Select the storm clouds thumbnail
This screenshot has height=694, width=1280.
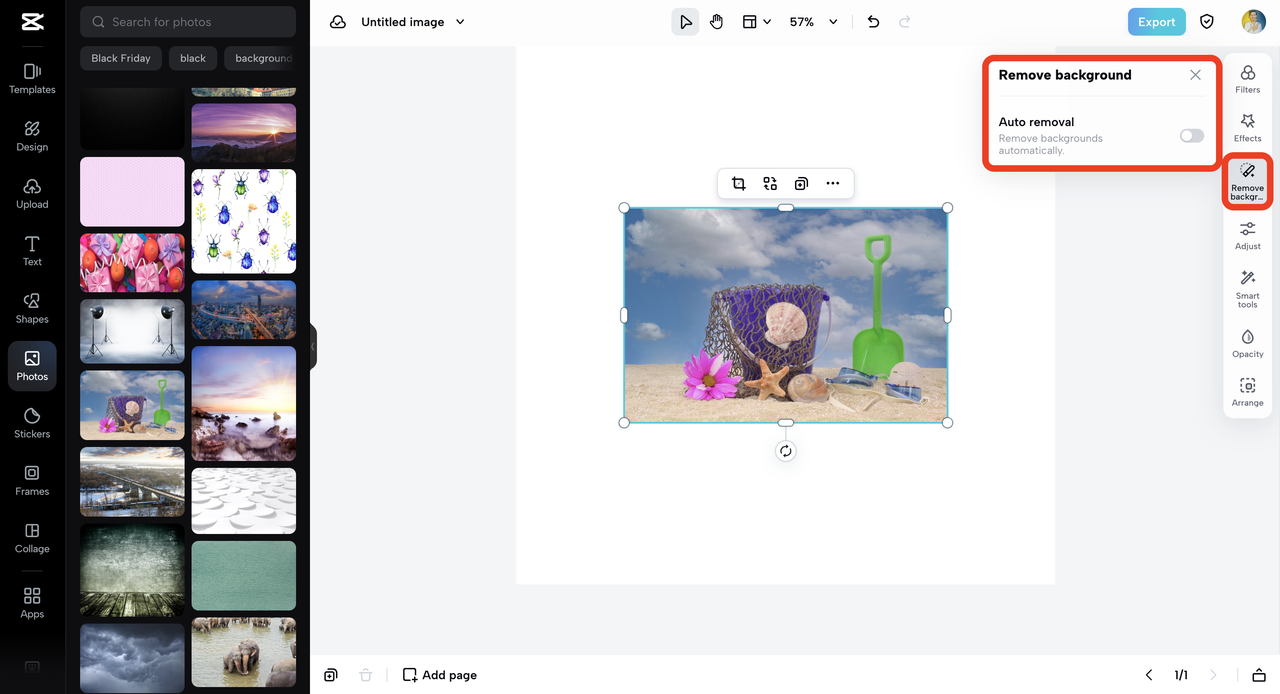(132, 657)
